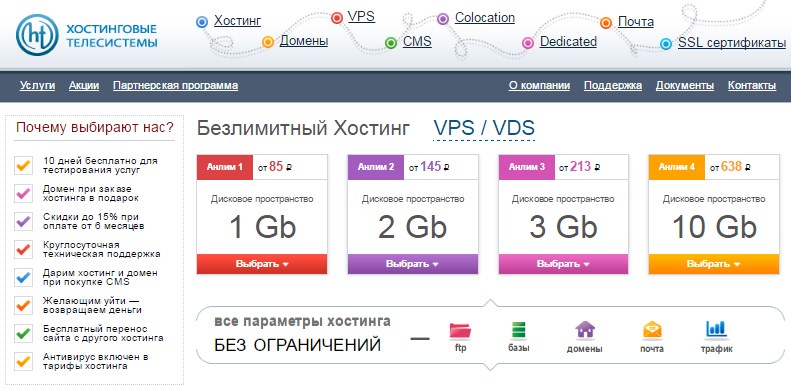Toggle the checkbox for Круглосуточная техническая поддержка
Screen dimensions: 791x389
tap(23, 249)
